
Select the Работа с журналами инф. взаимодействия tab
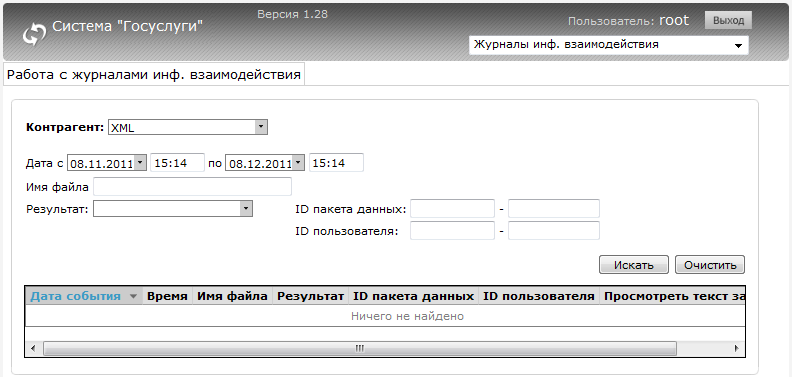click(154, 75)
